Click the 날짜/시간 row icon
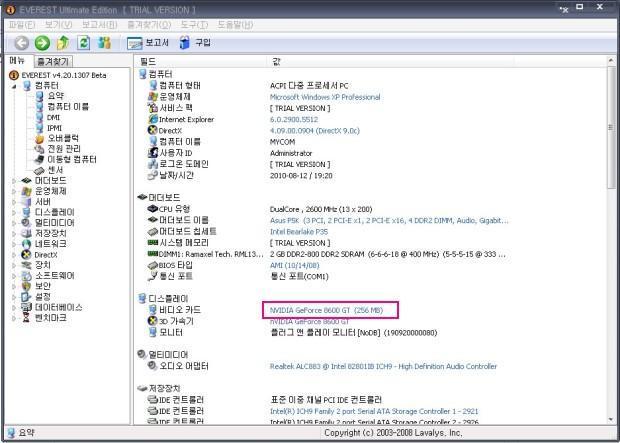 [x=153, y=175]
